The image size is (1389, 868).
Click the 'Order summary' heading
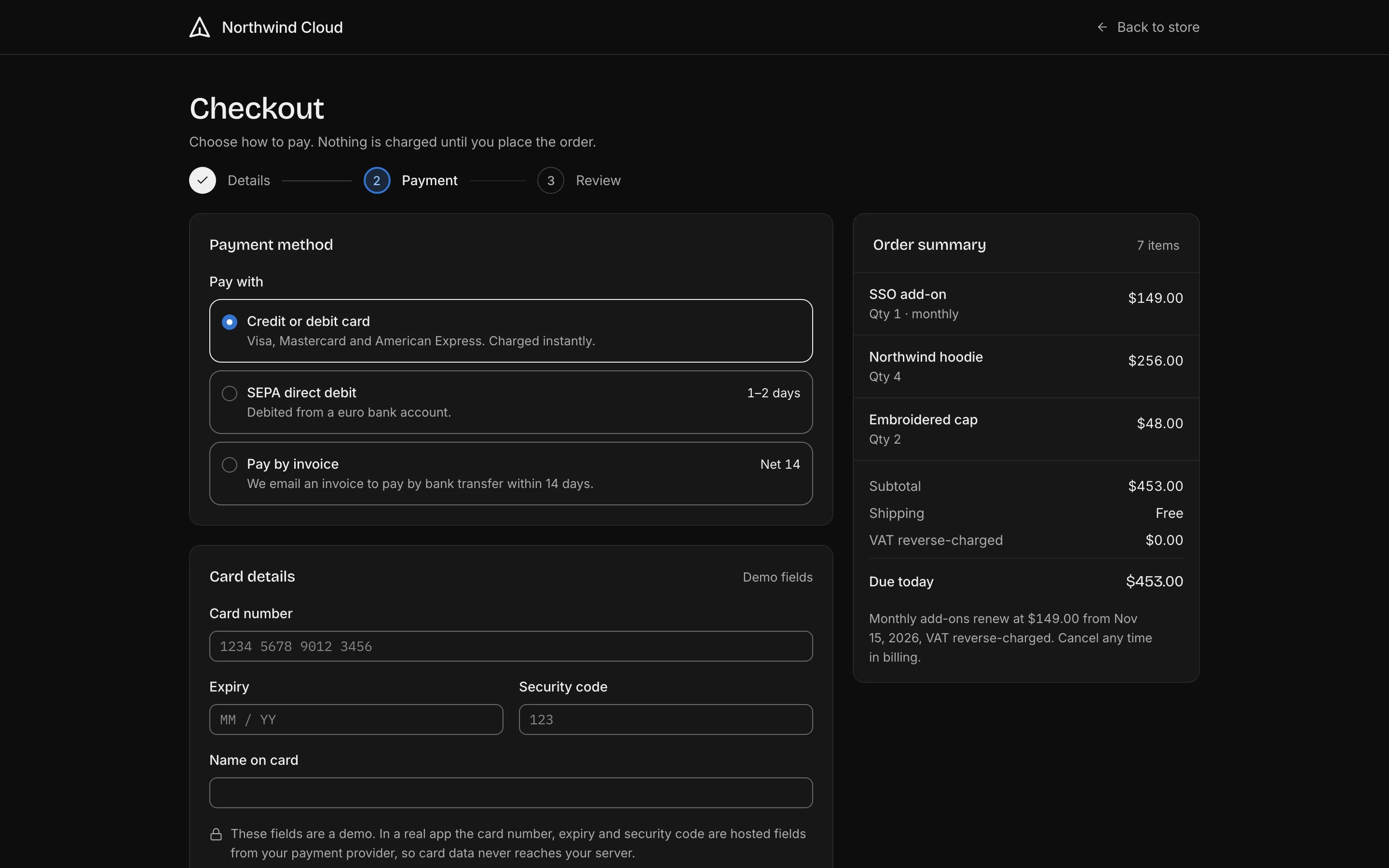coord(929,244)
